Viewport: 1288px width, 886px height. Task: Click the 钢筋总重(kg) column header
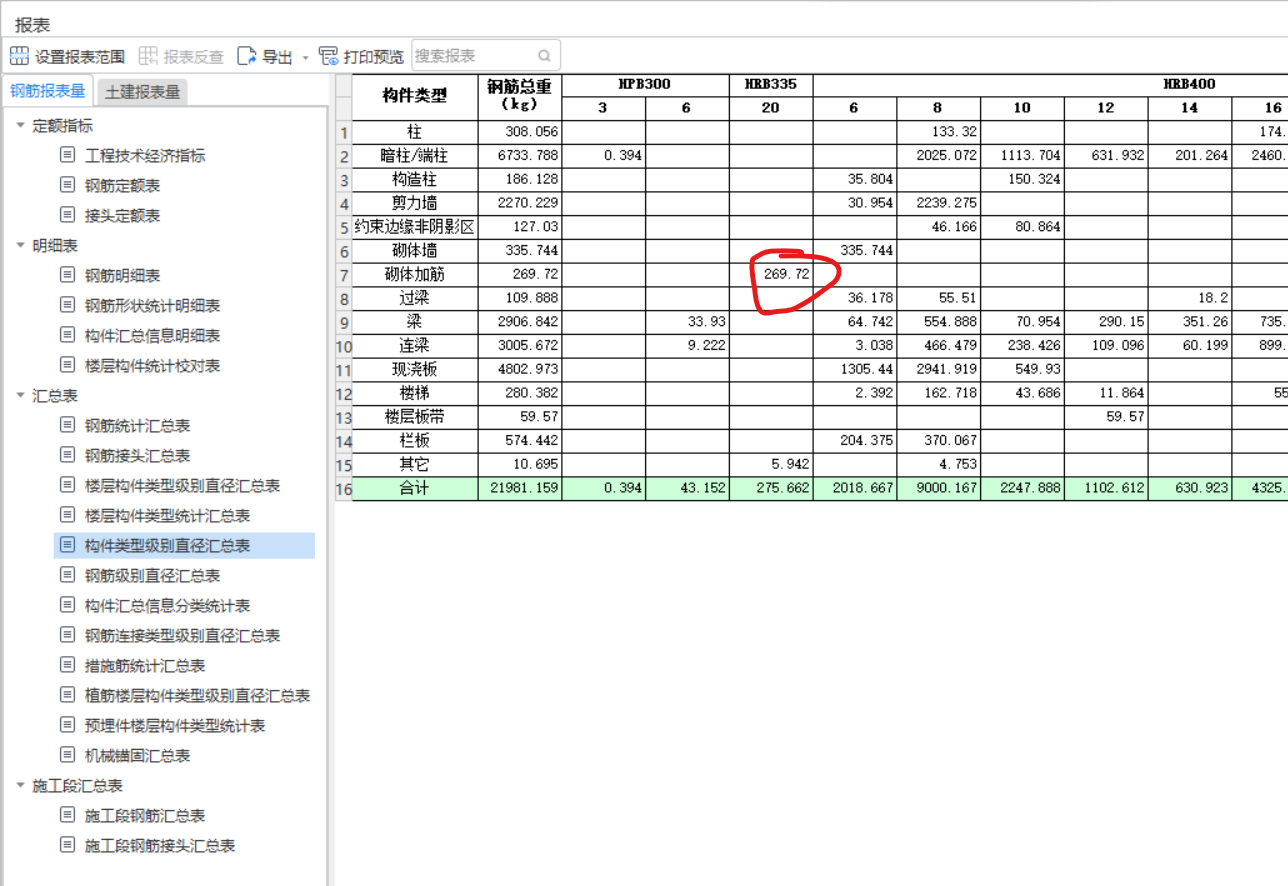click(x=520, y=96)
